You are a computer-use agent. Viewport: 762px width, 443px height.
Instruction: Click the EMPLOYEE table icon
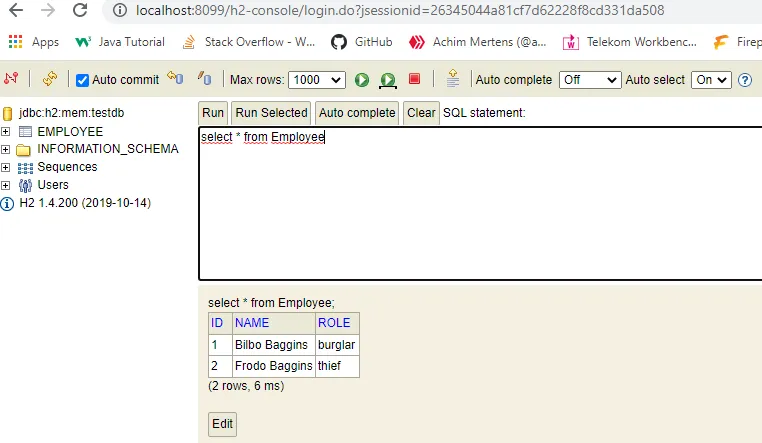point(25,132)
